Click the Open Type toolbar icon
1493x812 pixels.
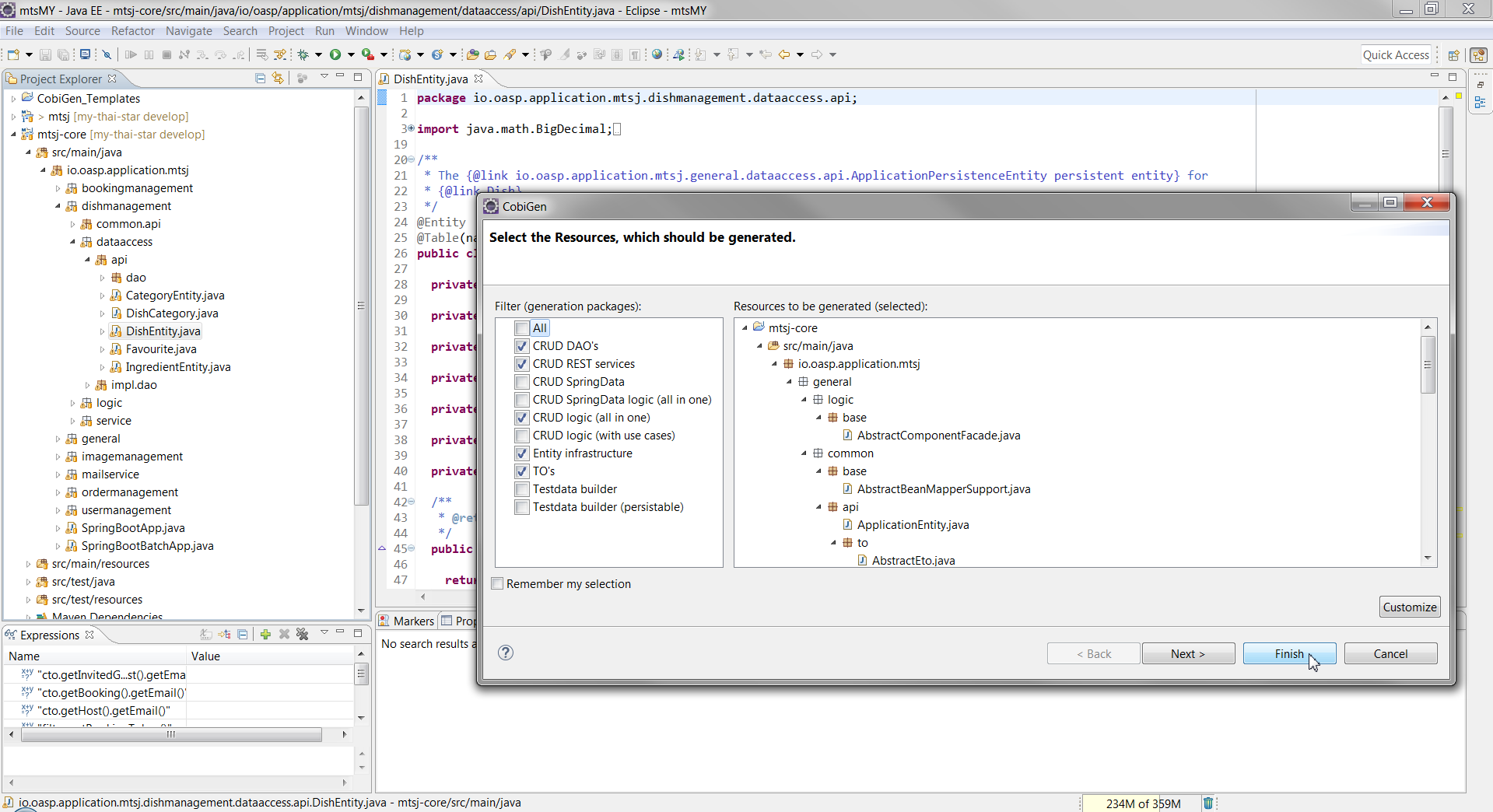472,54
